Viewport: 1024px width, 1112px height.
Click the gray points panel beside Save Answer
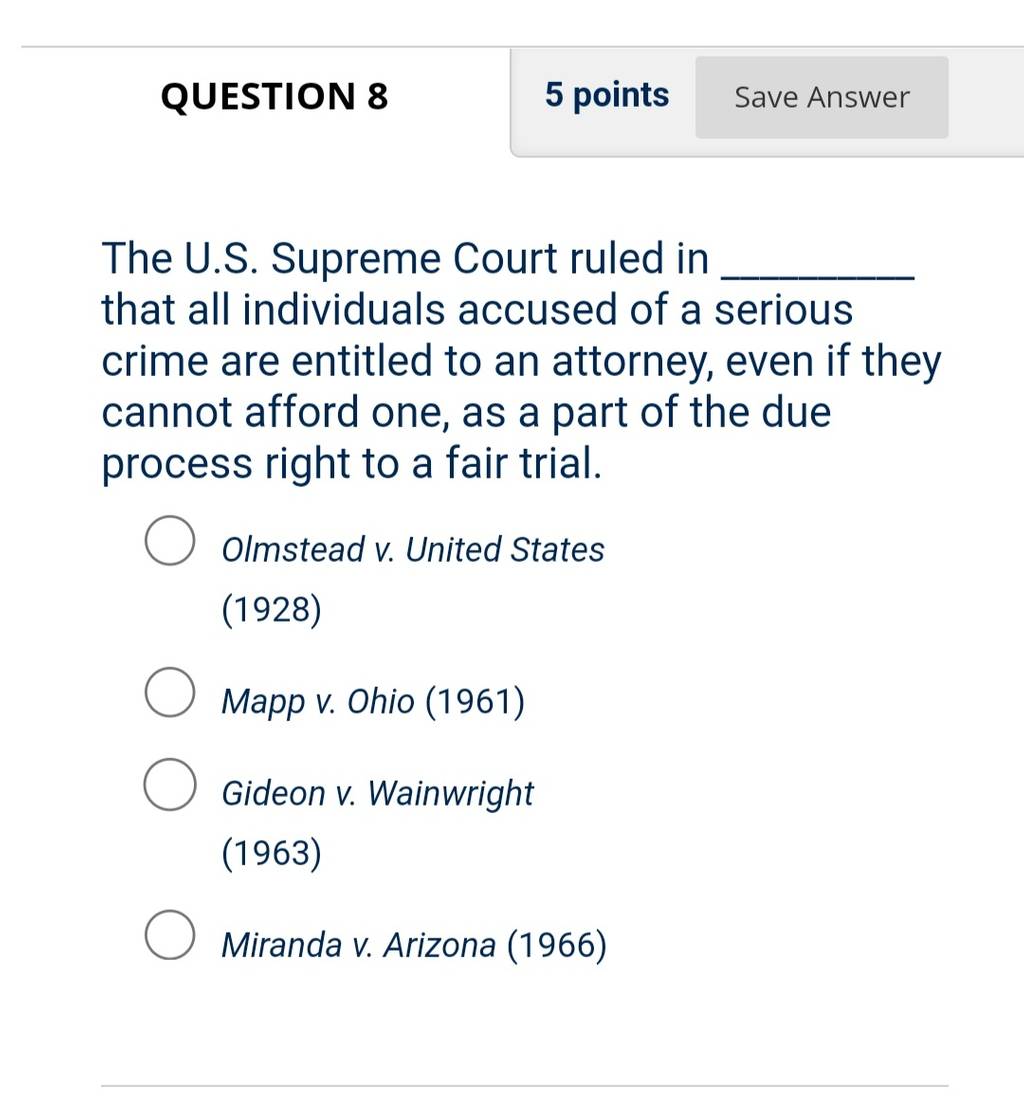click(767, 103)
